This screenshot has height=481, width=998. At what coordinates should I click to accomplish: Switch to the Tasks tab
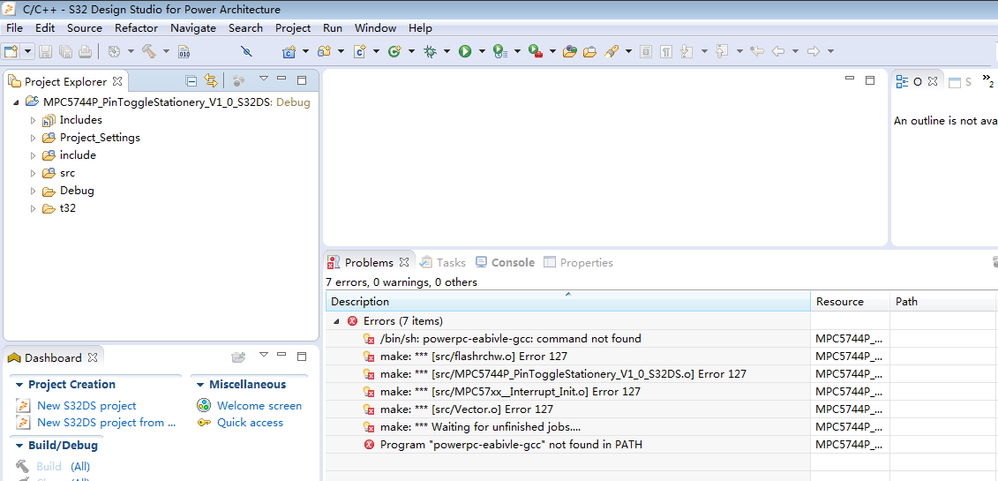[443, 263]
